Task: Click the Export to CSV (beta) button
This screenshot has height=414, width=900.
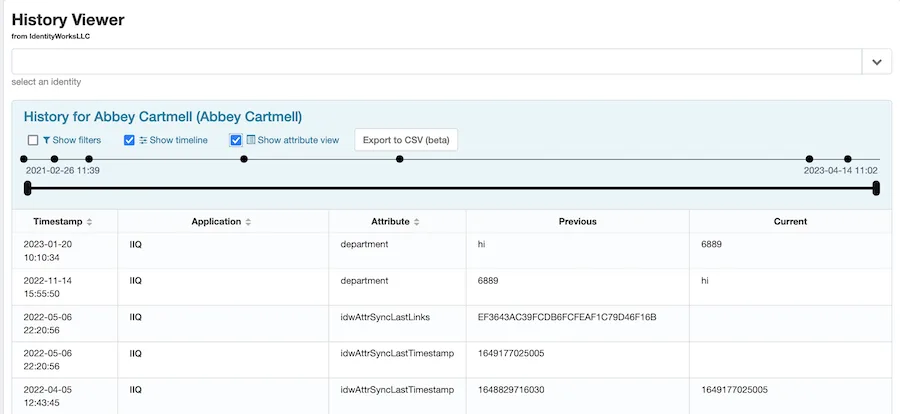Action: [406, 140]
